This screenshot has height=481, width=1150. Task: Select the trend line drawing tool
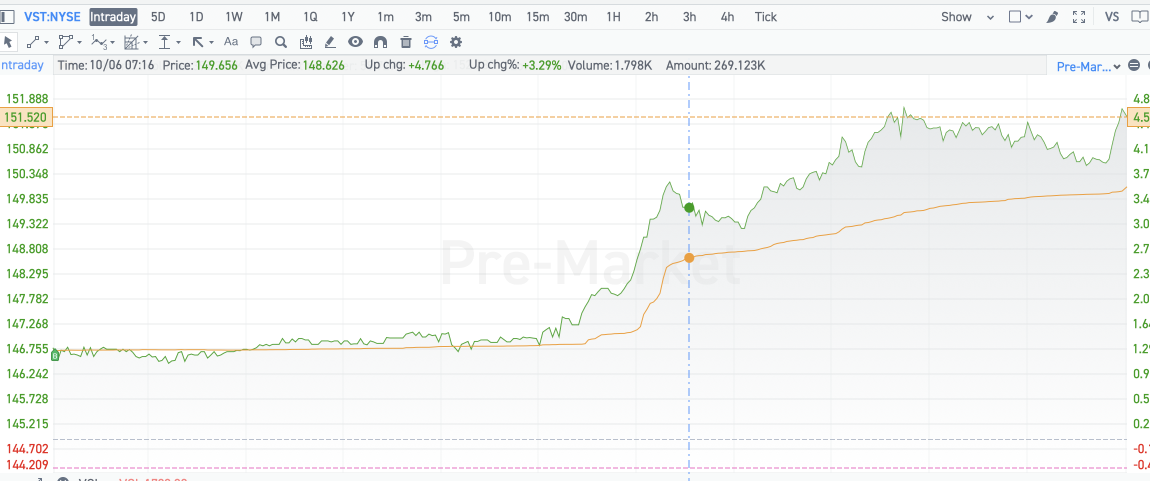click(33, 42)
